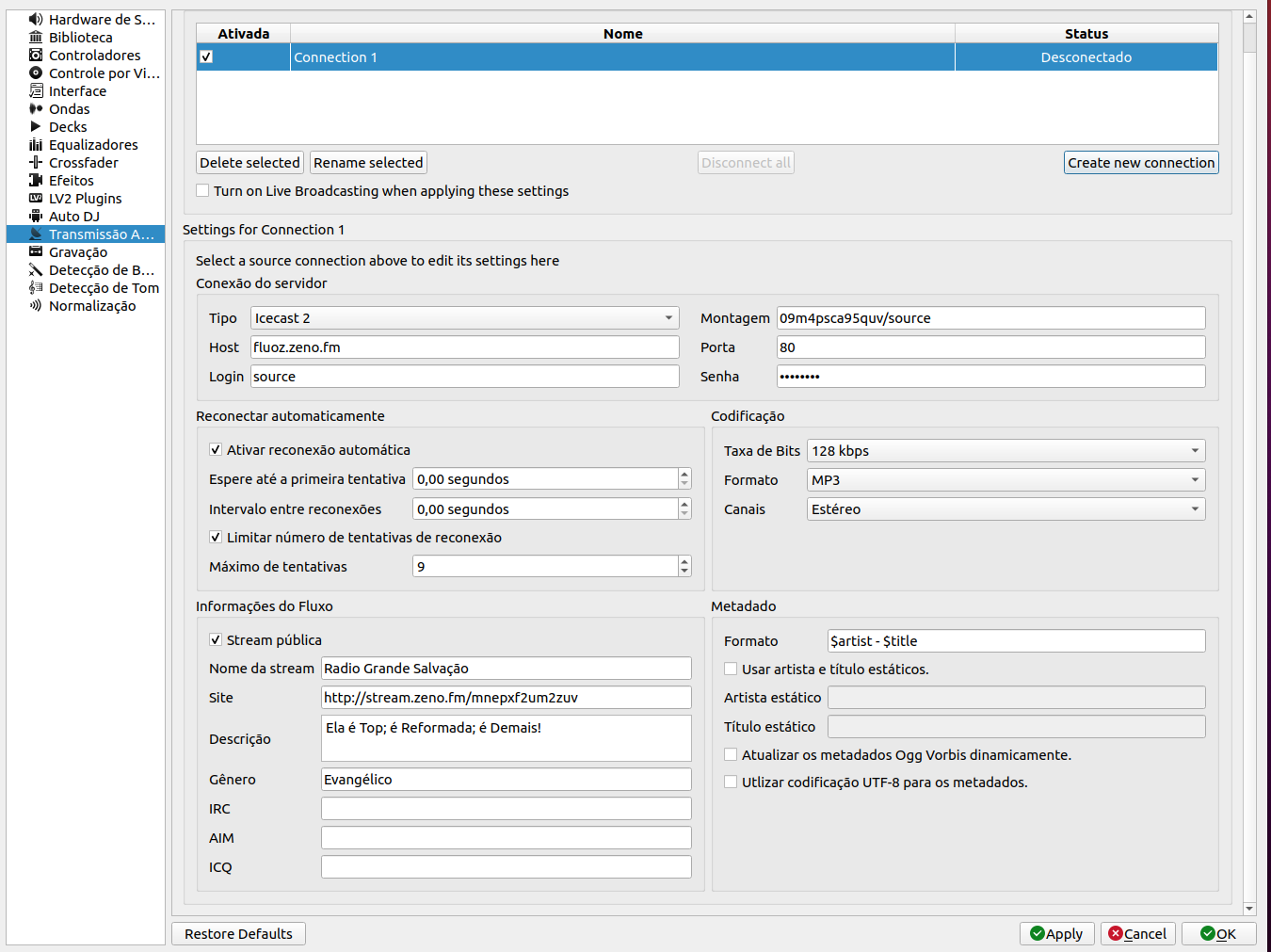This screenshot has height=952, width=1271.
Task: Click the Máximo de tentativas spinner arrows
Action: tap(684, 567)
